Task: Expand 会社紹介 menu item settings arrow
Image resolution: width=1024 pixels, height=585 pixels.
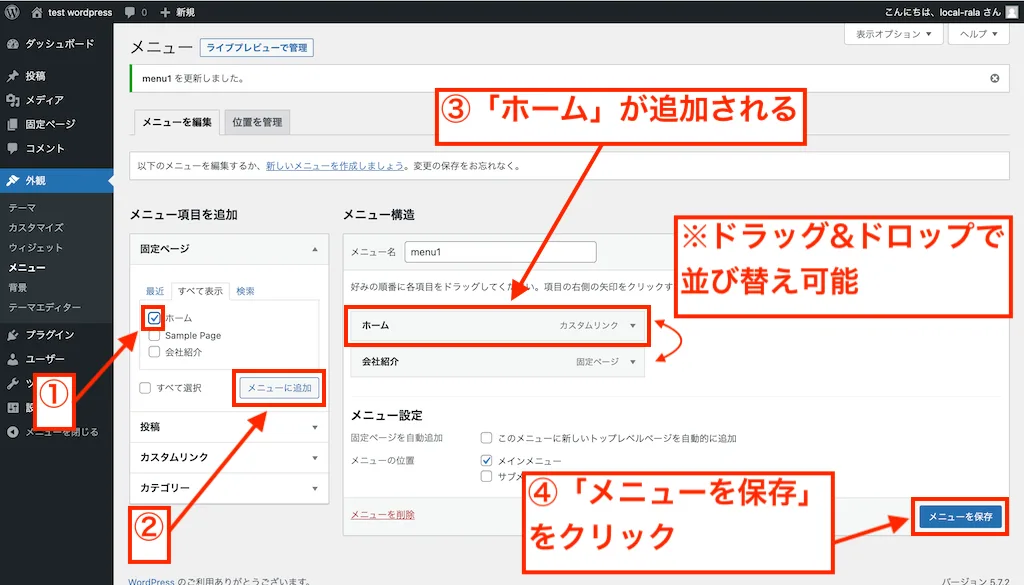Action: [632, 362]
